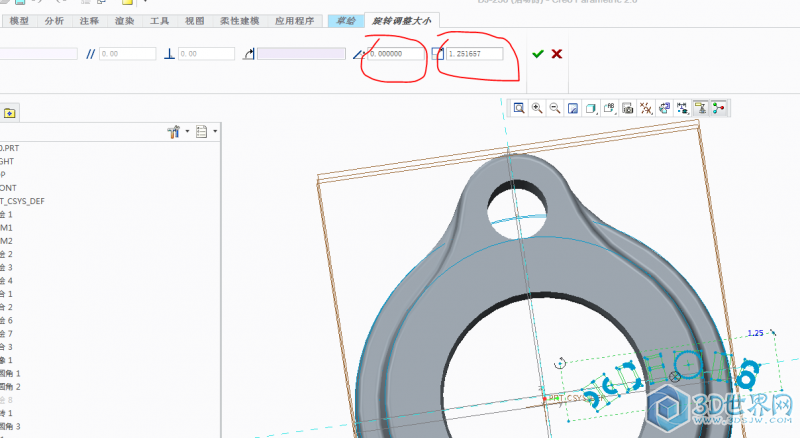Open the display style cube dropdown
This screenshot has width=800, height=438.
591,108
